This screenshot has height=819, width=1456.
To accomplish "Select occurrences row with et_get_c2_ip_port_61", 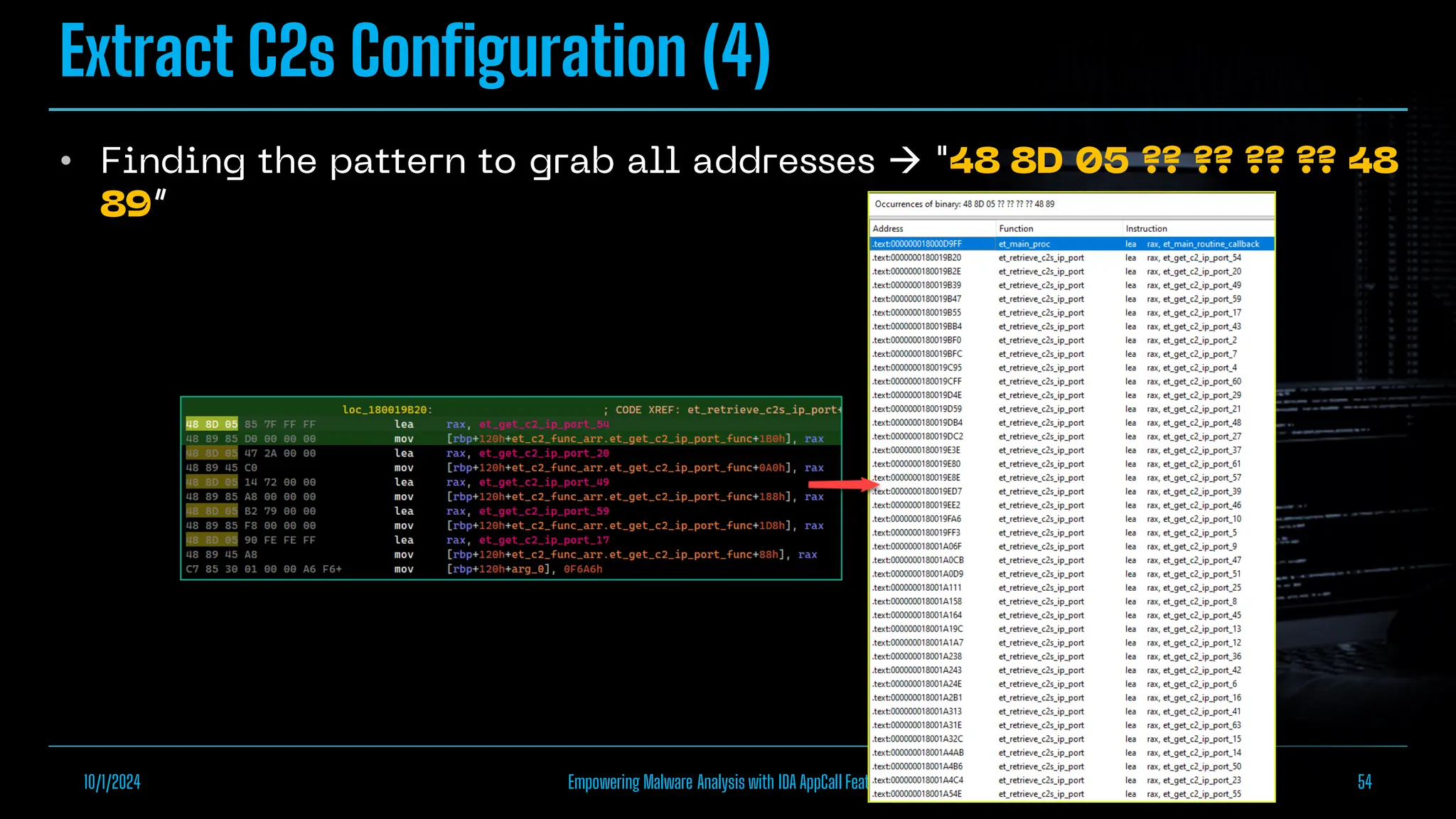I will click(1072, 464).
